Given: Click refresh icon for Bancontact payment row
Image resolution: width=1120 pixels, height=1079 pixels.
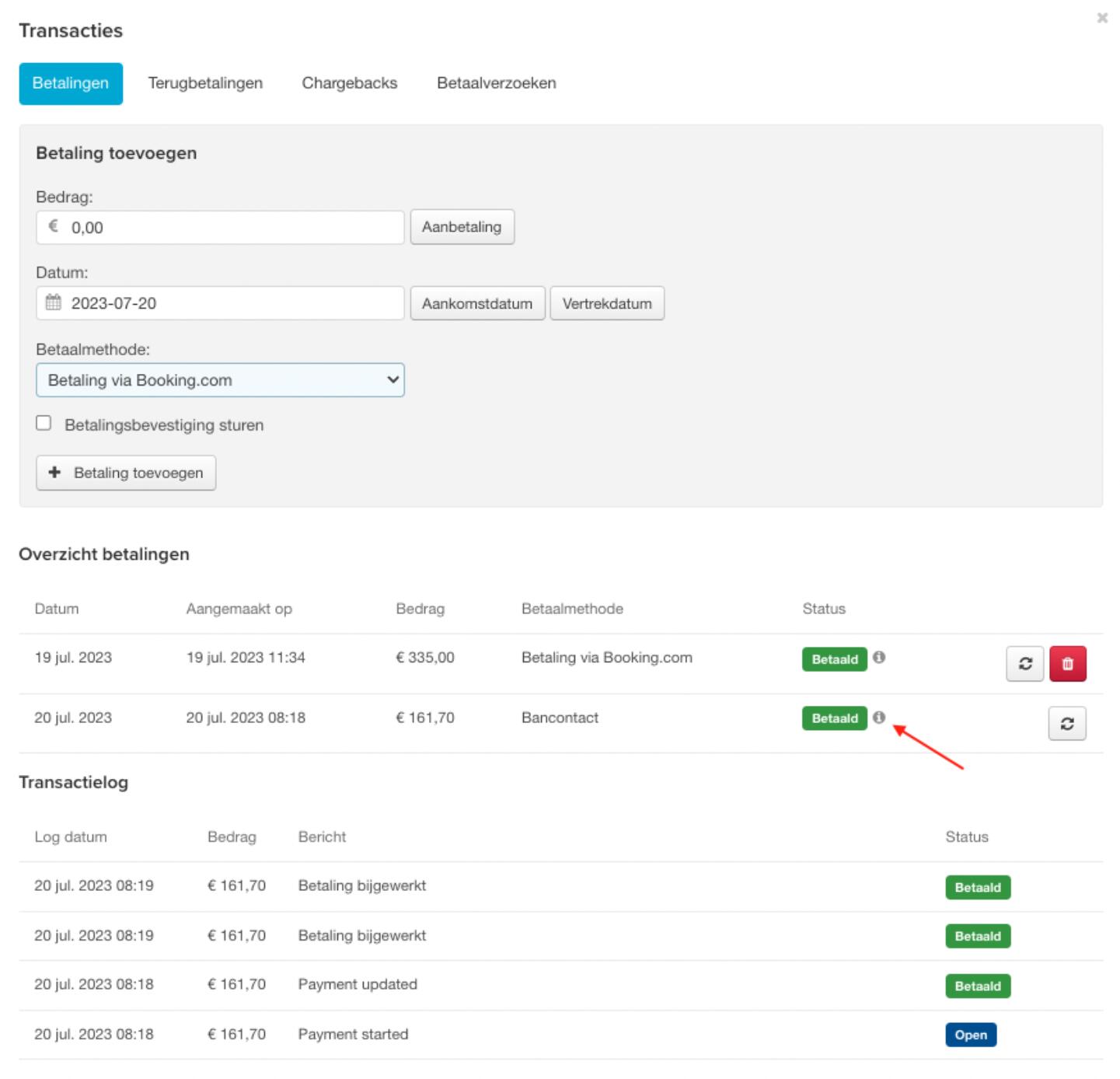Looking at the screenshot, I should pyautogui.click(x=1066, y=724).
